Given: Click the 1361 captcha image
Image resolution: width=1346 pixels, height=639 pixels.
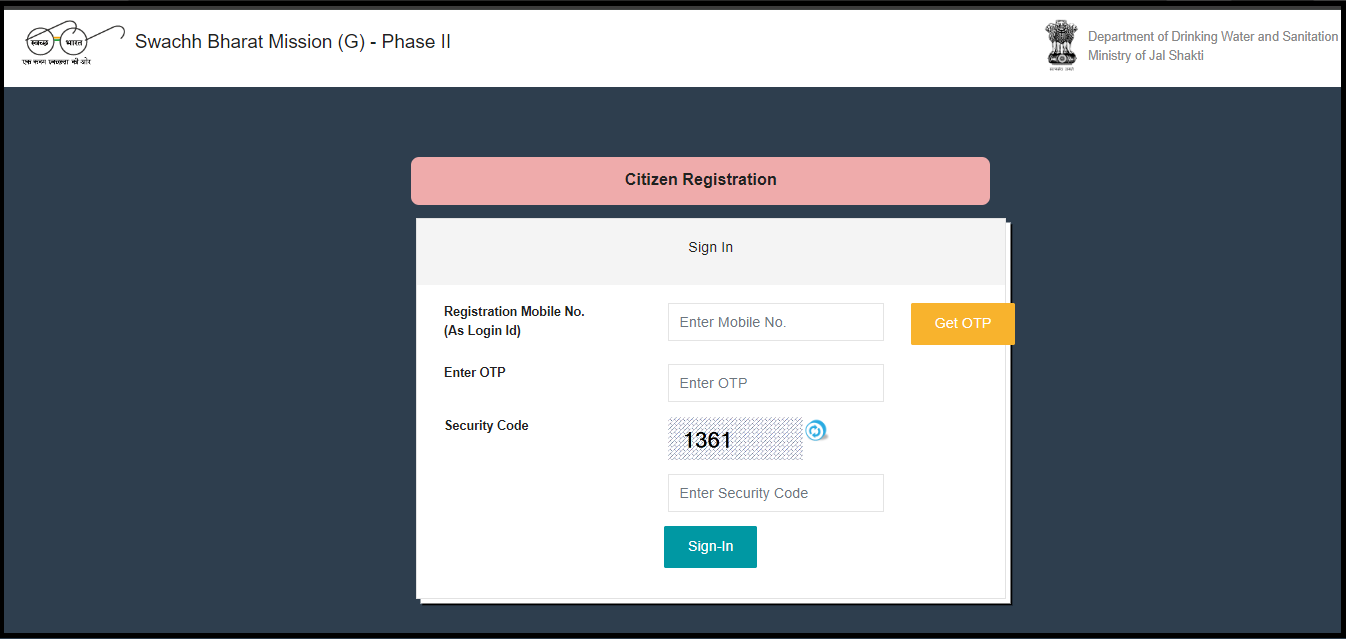Looking at the screenshot, I should click(x=735, y=439).
